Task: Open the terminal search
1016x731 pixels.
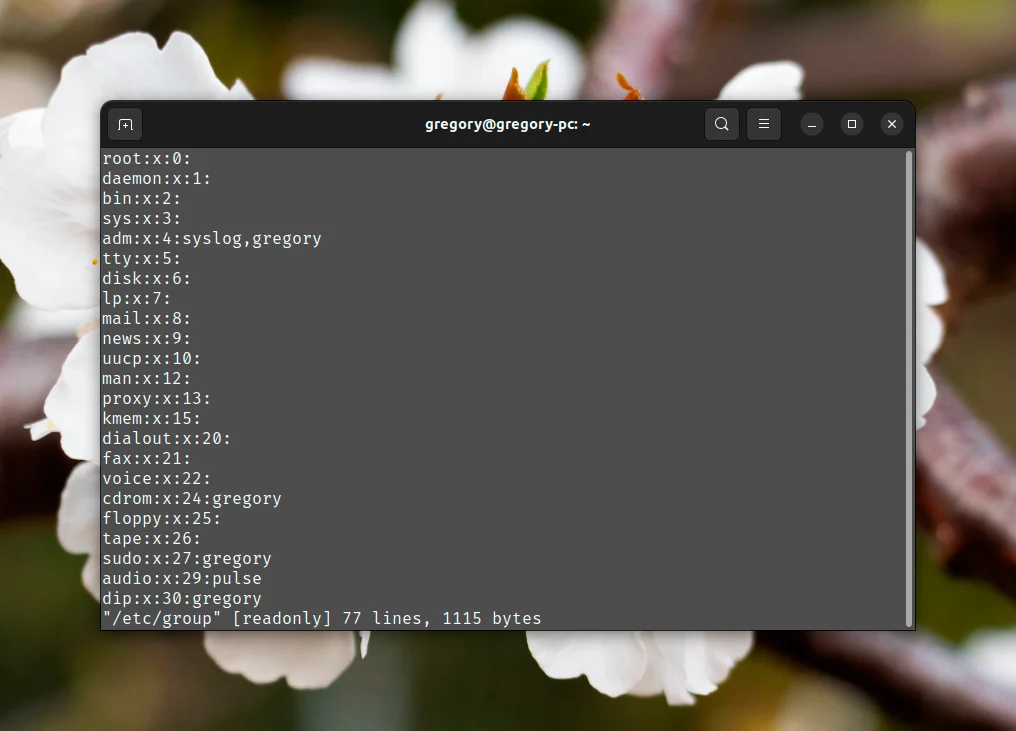Action: point(721,124)
